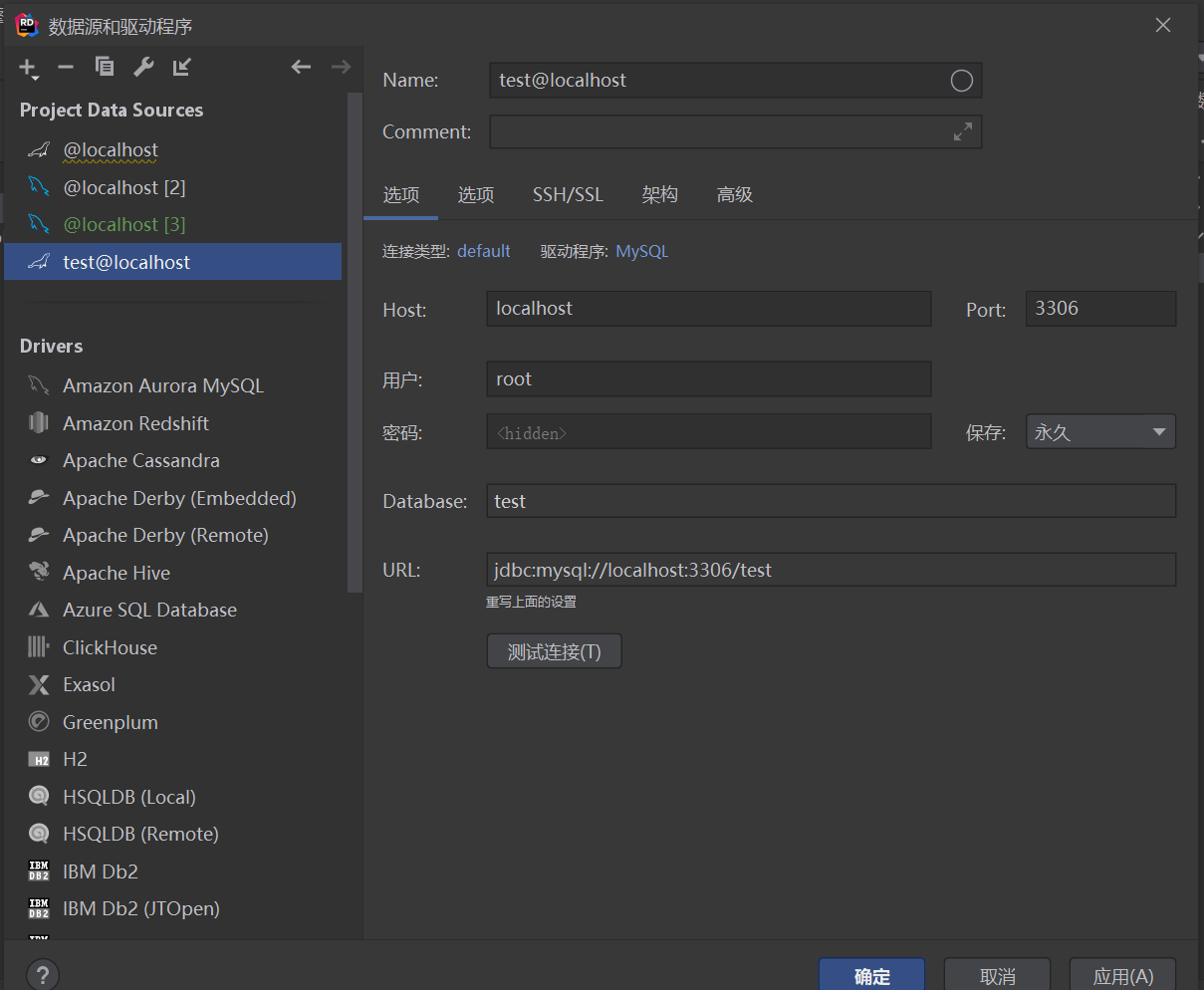Image resolution: width=1204 pixels, height=990 pixels.
Task: Click the add data source plus icon
Action: pyautogui.click(x=27, y=67)
